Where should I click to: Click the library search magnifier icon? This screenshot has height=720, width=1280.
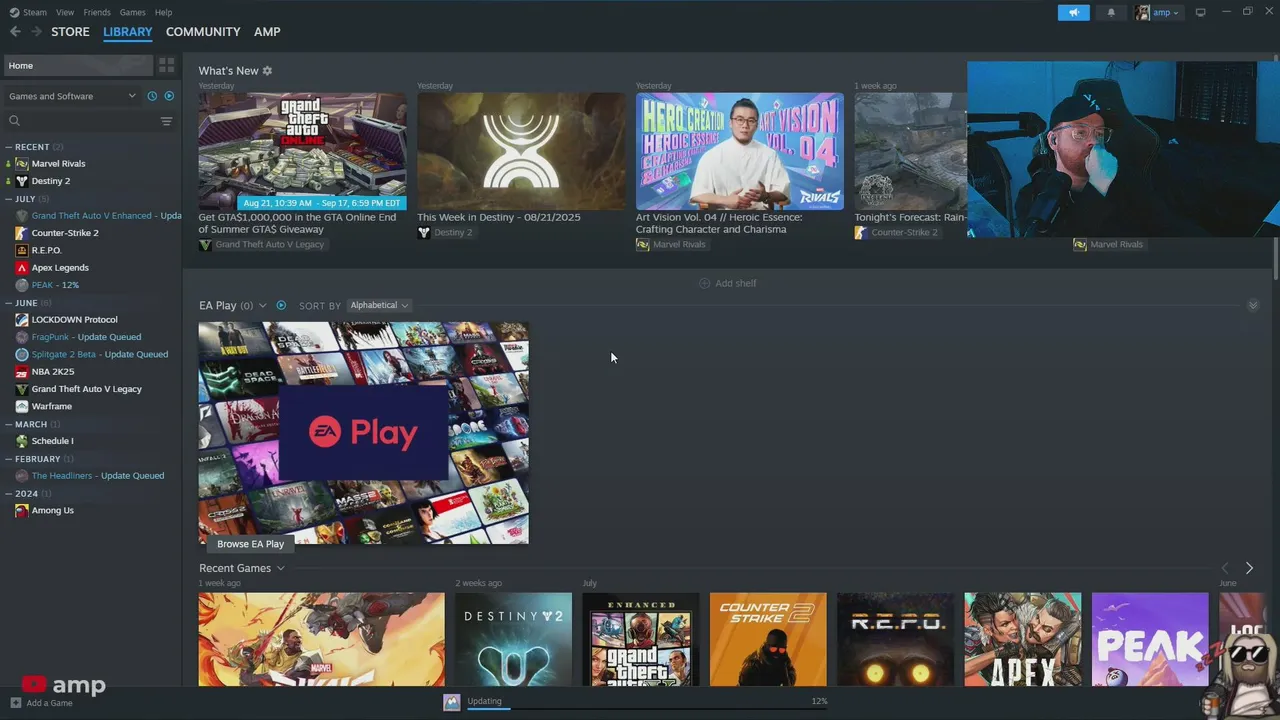(x=14, y=121)
